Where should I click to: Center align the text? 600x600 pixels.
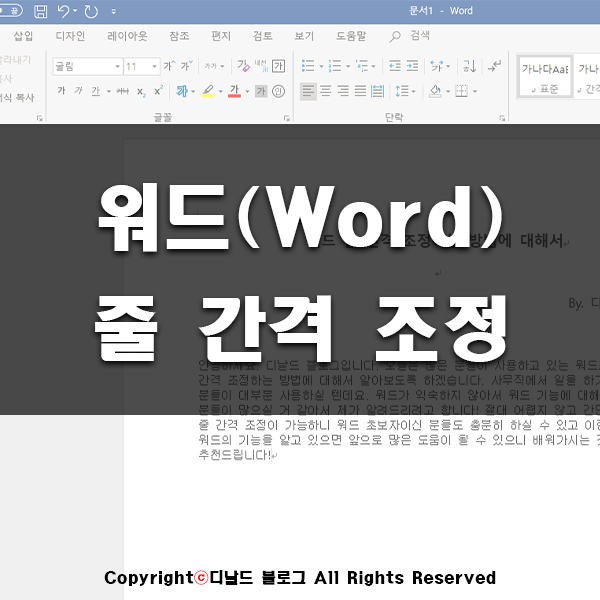[326, 91]
